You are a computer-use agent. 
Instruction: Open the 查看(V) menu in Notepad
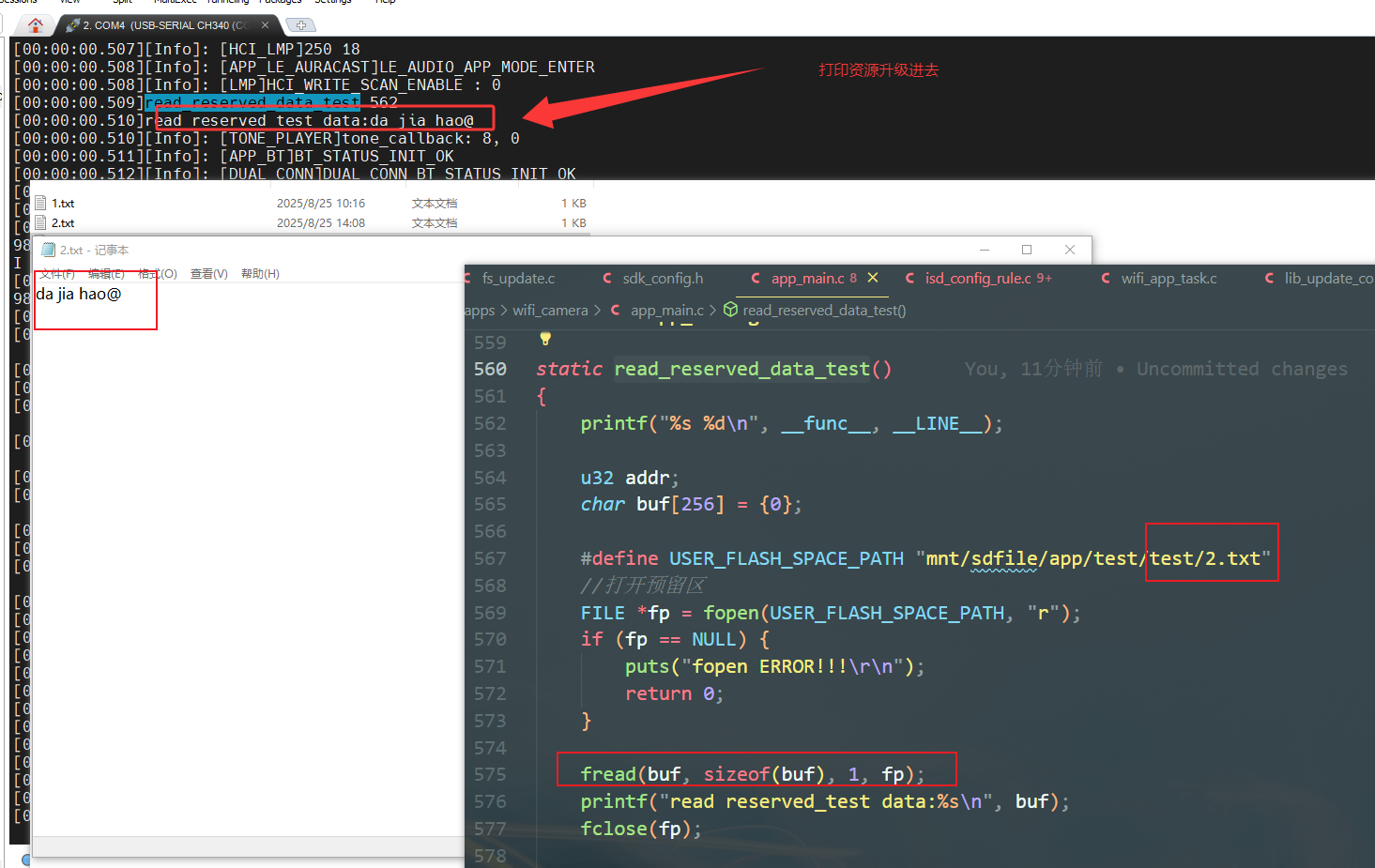pyautogui.click(x=209, y=274)
